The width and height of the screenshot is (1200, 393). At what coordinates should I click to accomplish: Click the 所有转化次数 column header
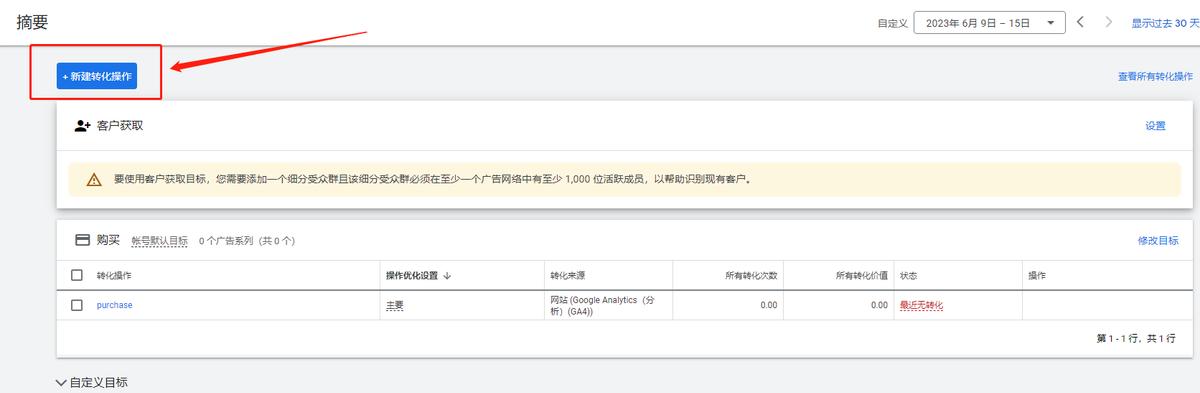point(751,275)
